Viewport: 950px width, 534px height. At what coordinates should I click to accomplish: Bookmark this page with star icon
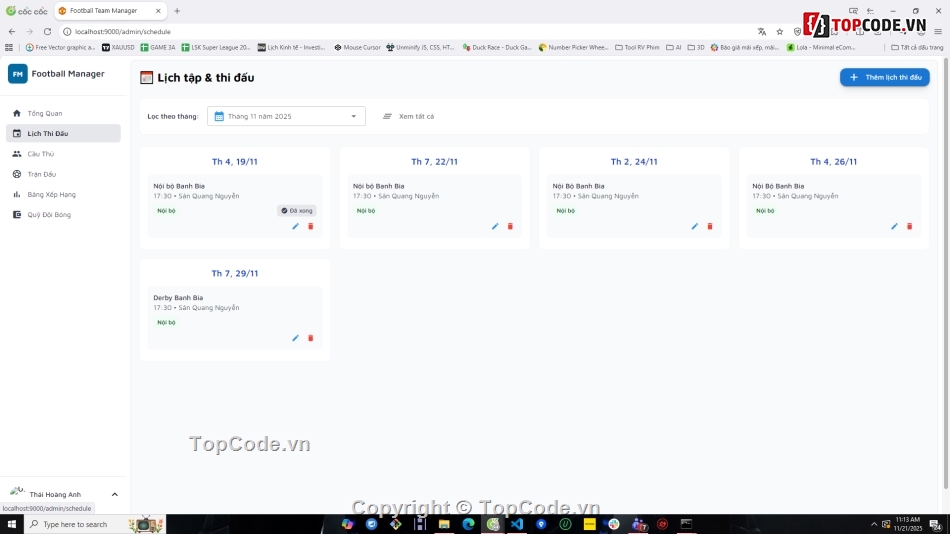coord(780,32)
